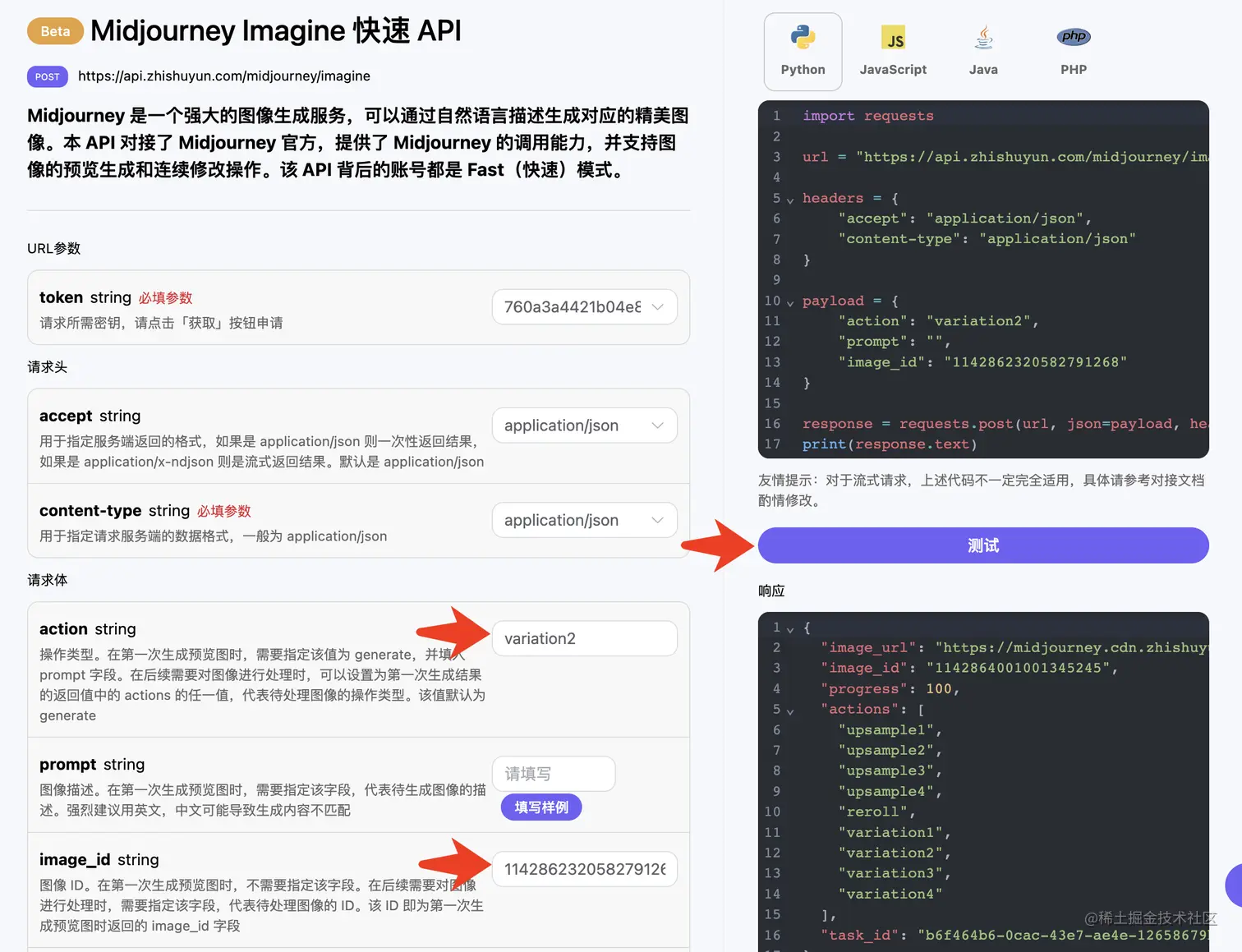Click the partially visible purple floating button
The image size is (1242, 952).
click(1234, 885)
